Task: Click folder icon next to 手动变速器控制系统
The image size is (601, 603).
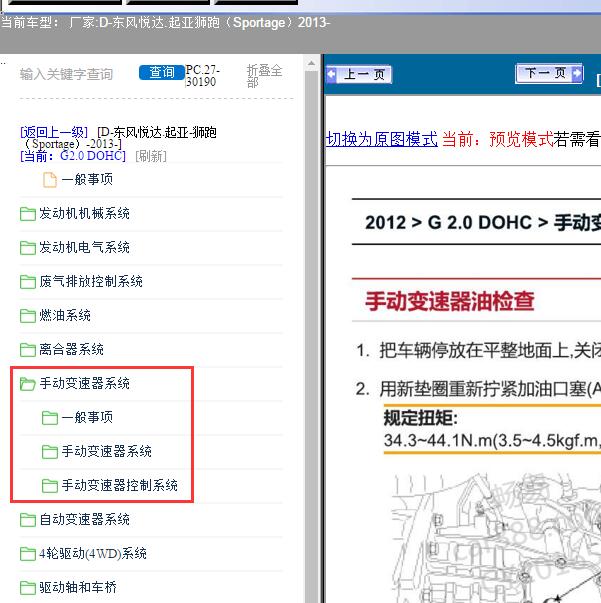Action: pos(50,486)
